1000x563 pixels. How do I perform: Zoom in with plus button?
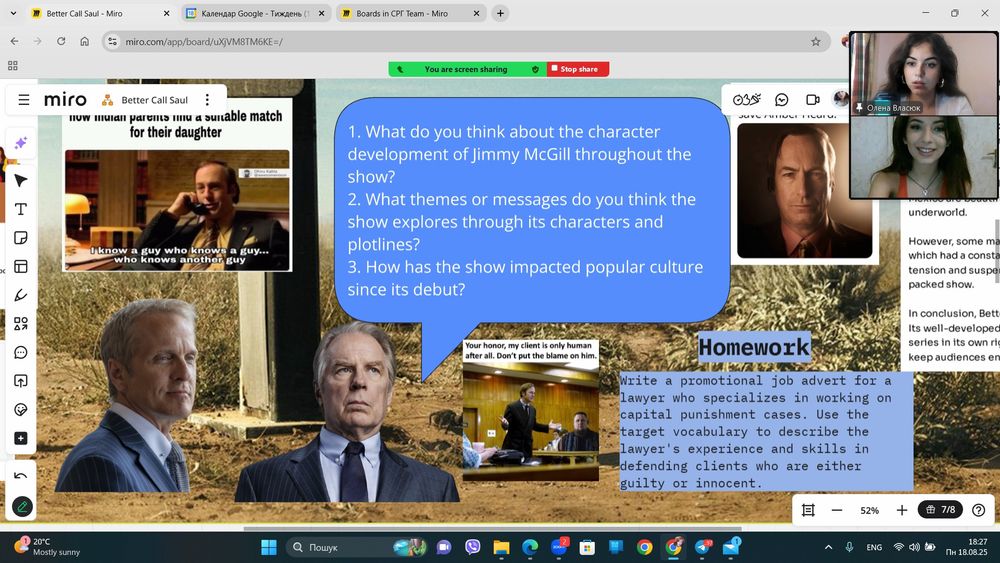[902, 510]
